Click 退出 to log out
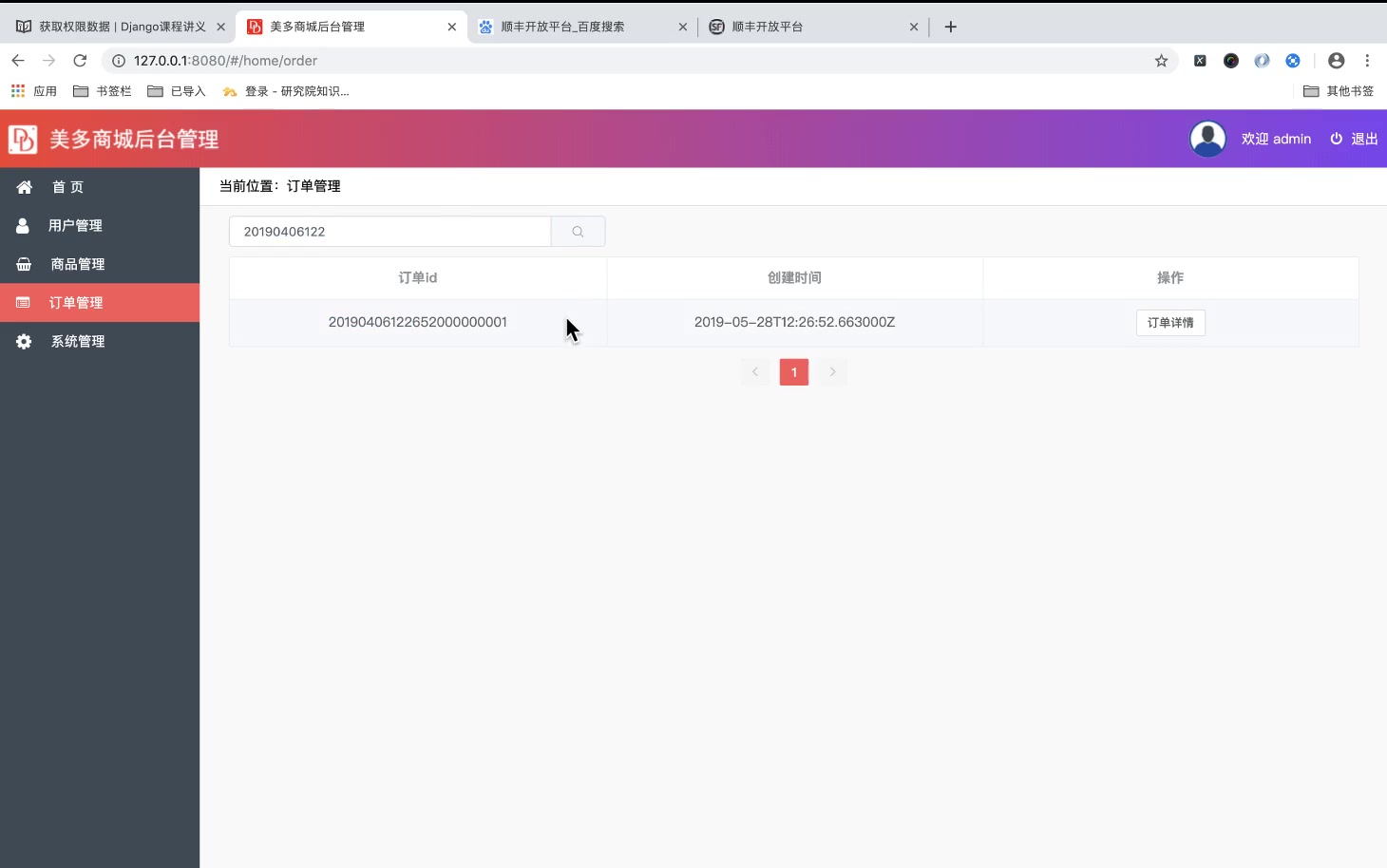This screenshot has width=1387, height=868. [1363, 139]
